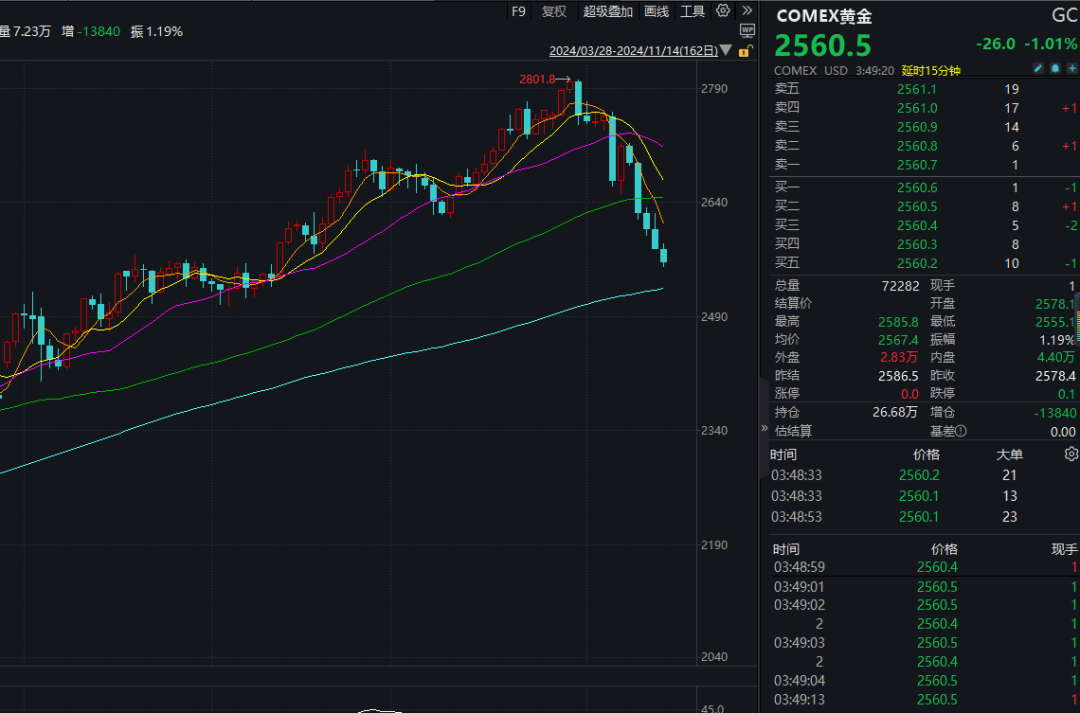Click the plus icon to add to watchlist

click(x=1071, y=69)
